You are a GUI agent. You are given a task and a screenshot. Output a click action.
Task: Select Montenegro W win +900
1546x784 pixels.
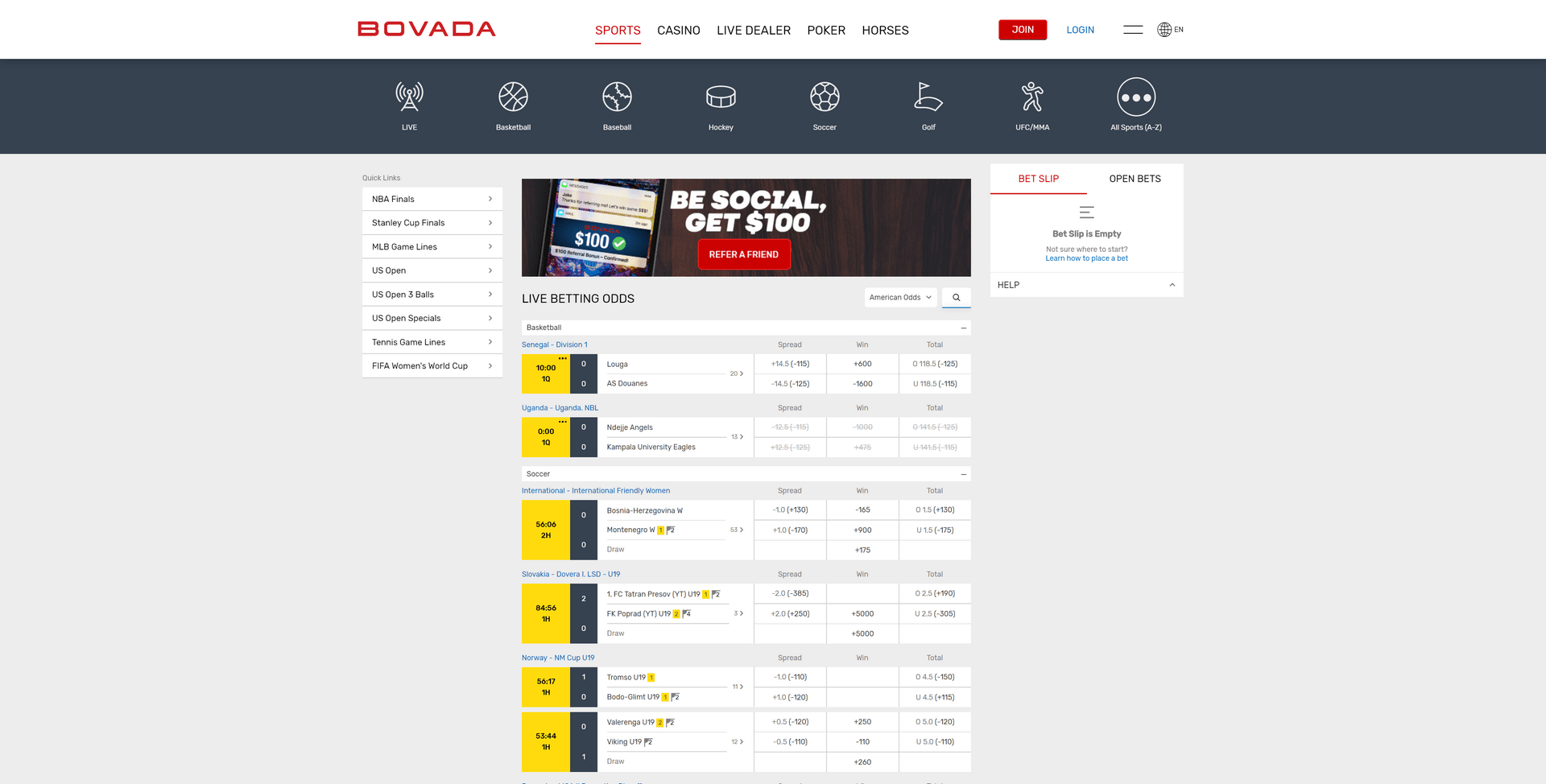(862, 530)
